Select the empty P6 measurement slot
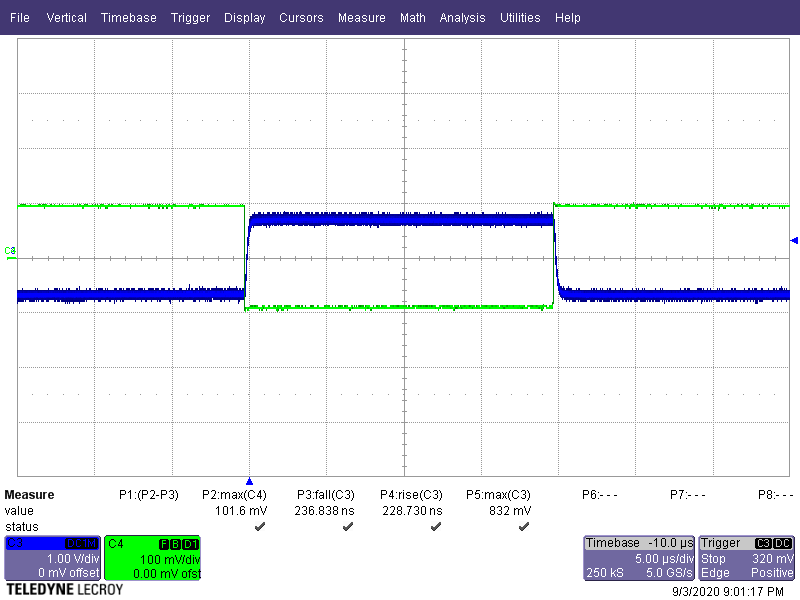Viewport: 800px width, 600px height. pos(599,495)
